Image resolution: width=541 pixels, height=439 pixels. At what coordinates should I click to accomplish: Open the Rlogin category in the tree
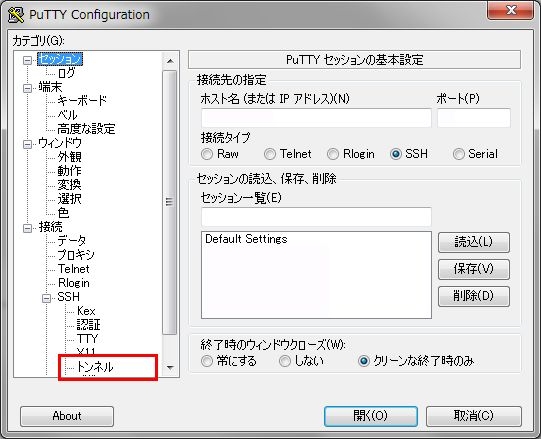[x=73, y=283]
